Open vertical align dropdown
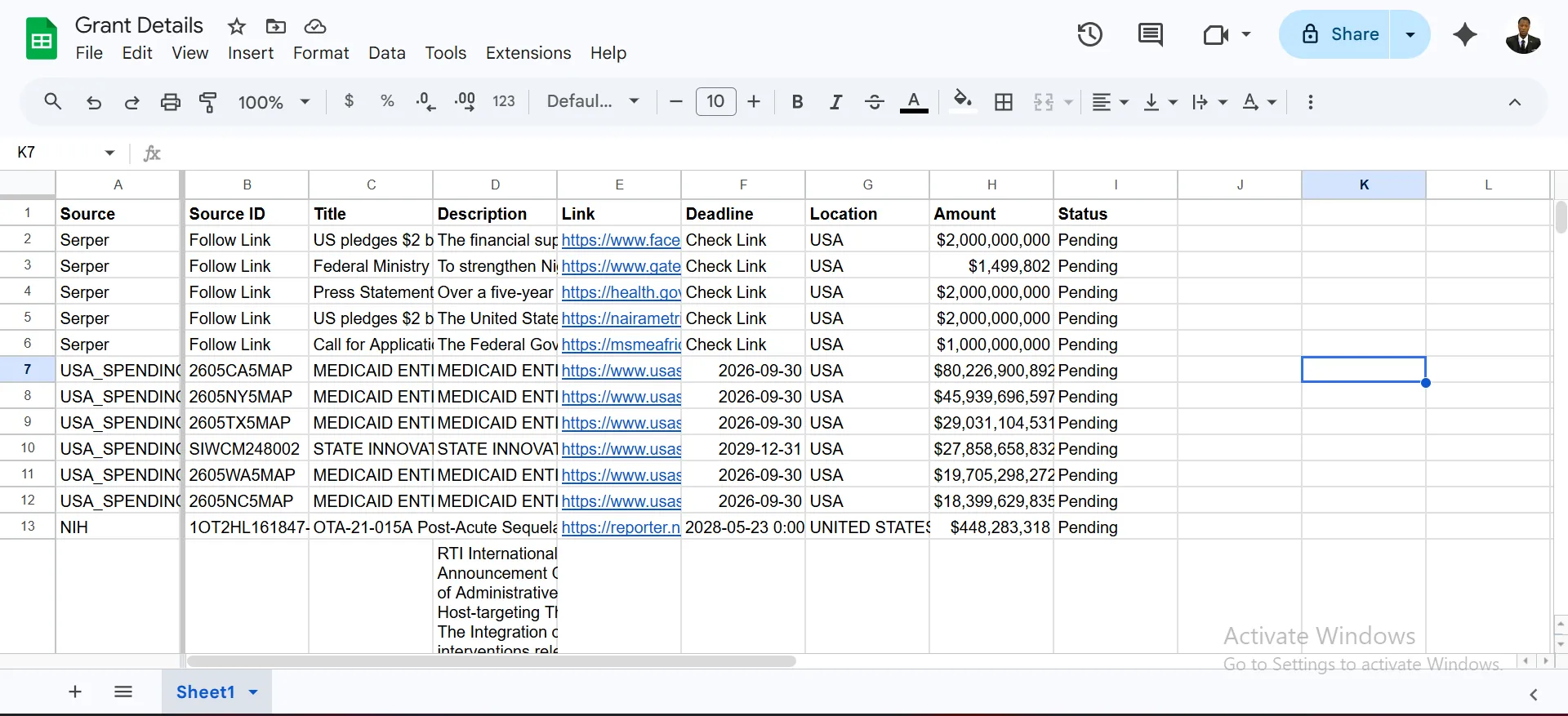The height and width of the screenshot is (716, 1568). [1160, 102]
